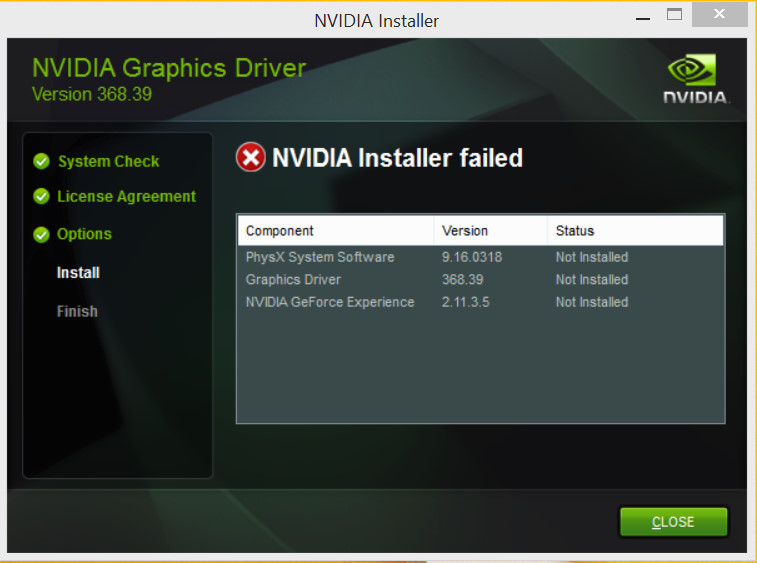Sort by the Status column header
The image size is (757, 563).
636,231
